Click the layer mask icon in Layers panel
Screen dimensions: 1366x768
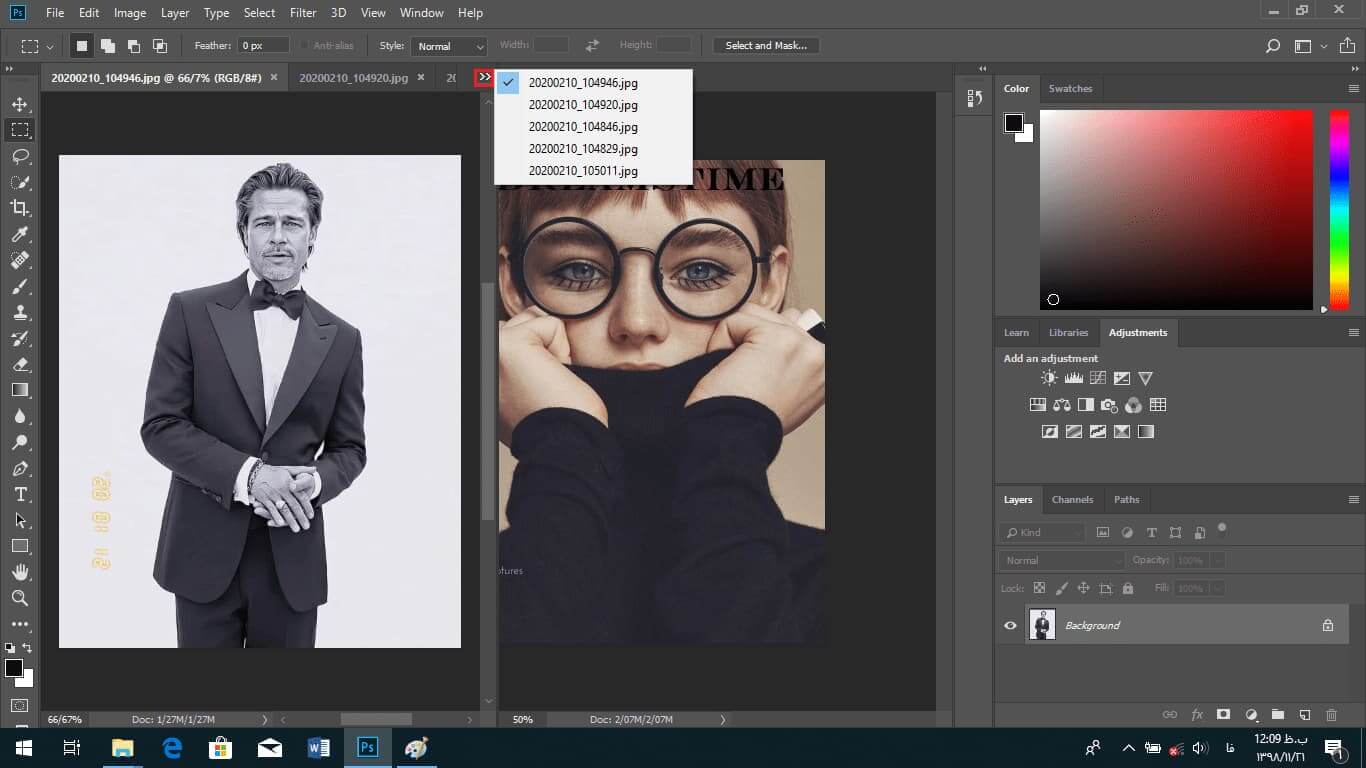pos(1223,714)
